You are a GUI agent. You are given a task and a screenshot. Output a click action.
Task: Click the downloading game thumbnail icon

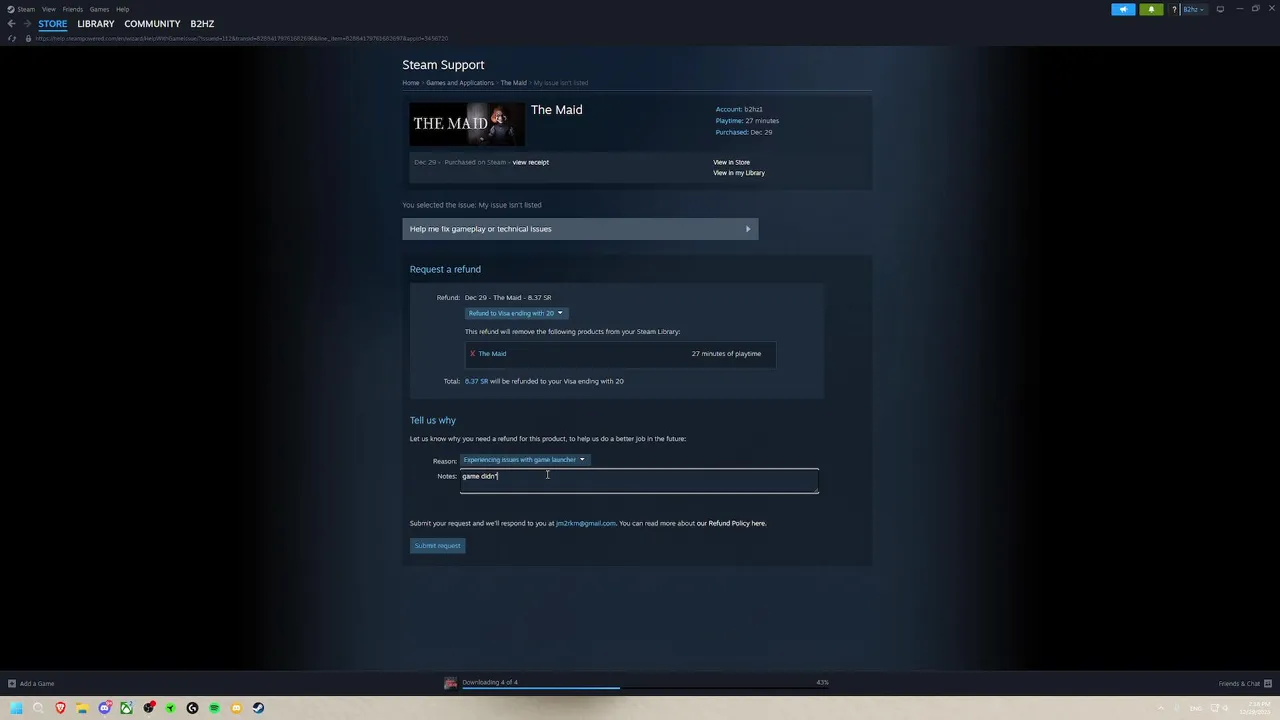pyautogui.click(x=451, y=683)
